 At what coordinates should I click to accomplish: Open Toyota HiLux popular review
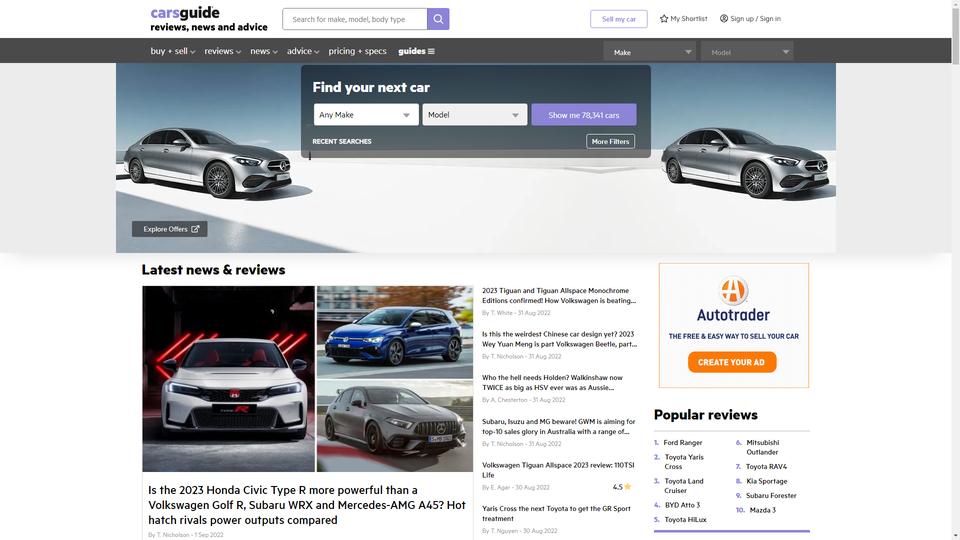click(685, 519)
